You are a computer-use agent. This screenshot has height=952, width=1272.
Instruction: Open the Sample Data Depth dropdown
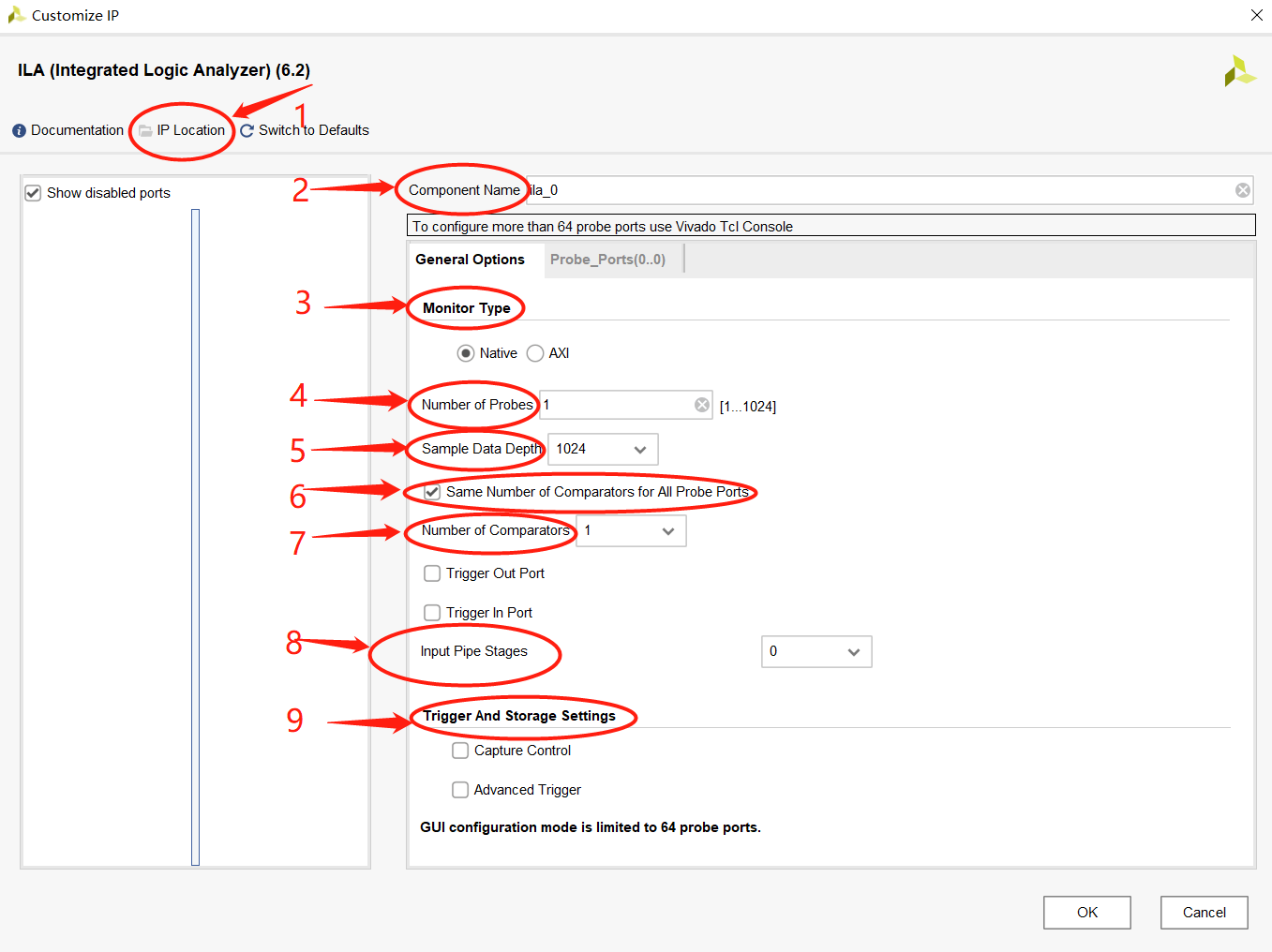pyautogui.click(x=603, y=449)
